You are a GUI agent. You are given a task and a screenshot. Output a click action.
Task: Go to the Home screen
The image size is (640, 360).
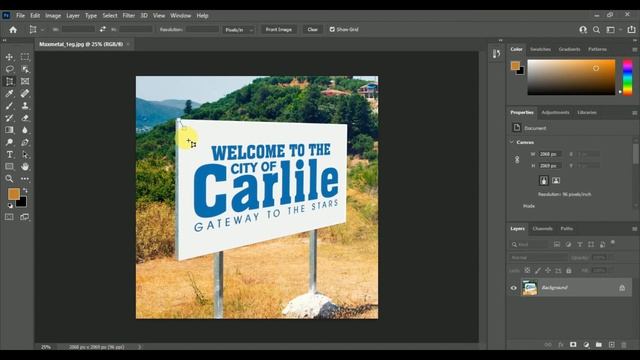click(13, 30)
